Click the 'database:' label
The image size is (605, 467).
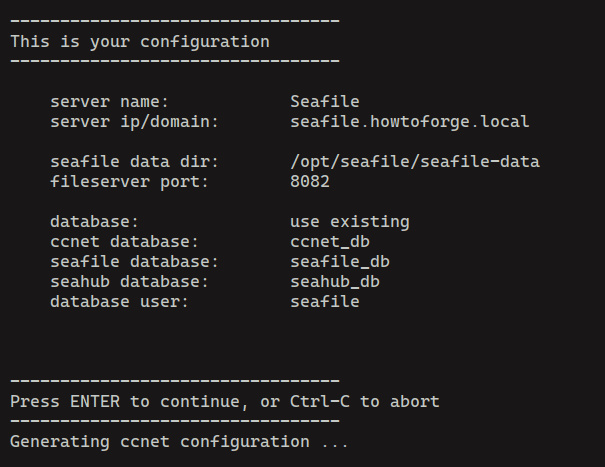94,222
